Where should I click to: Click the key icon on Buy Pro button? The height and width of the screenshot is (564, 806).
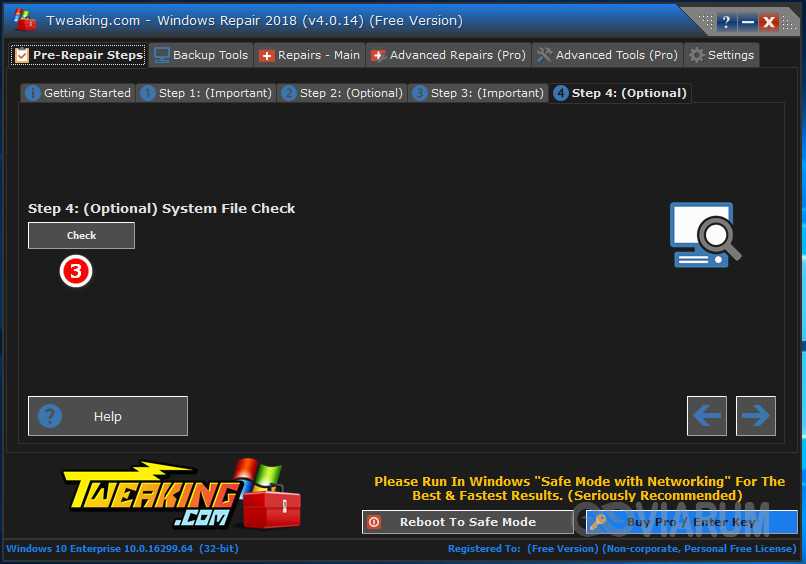(x=599, y=522)
